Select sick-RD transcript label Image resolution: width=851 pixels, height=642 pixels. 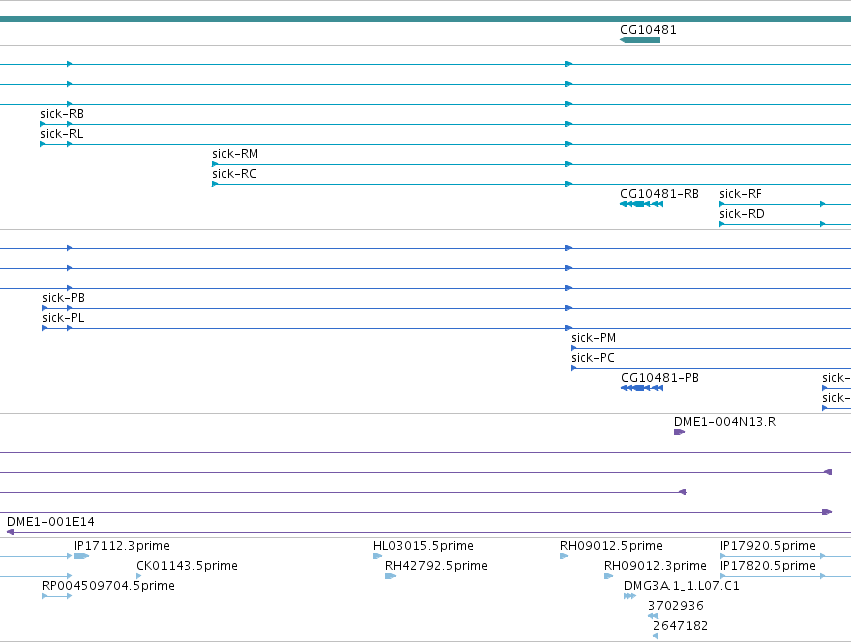point(742,214)
